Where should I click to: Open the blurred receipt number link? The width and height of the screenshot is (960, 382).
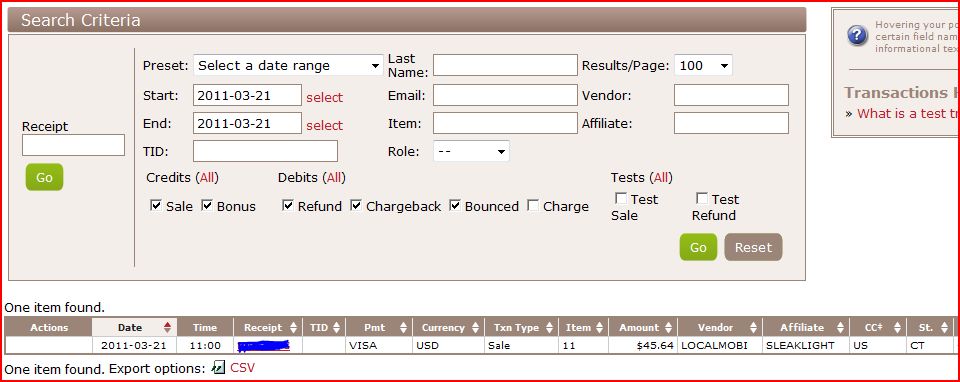click(x=263, y=346)
